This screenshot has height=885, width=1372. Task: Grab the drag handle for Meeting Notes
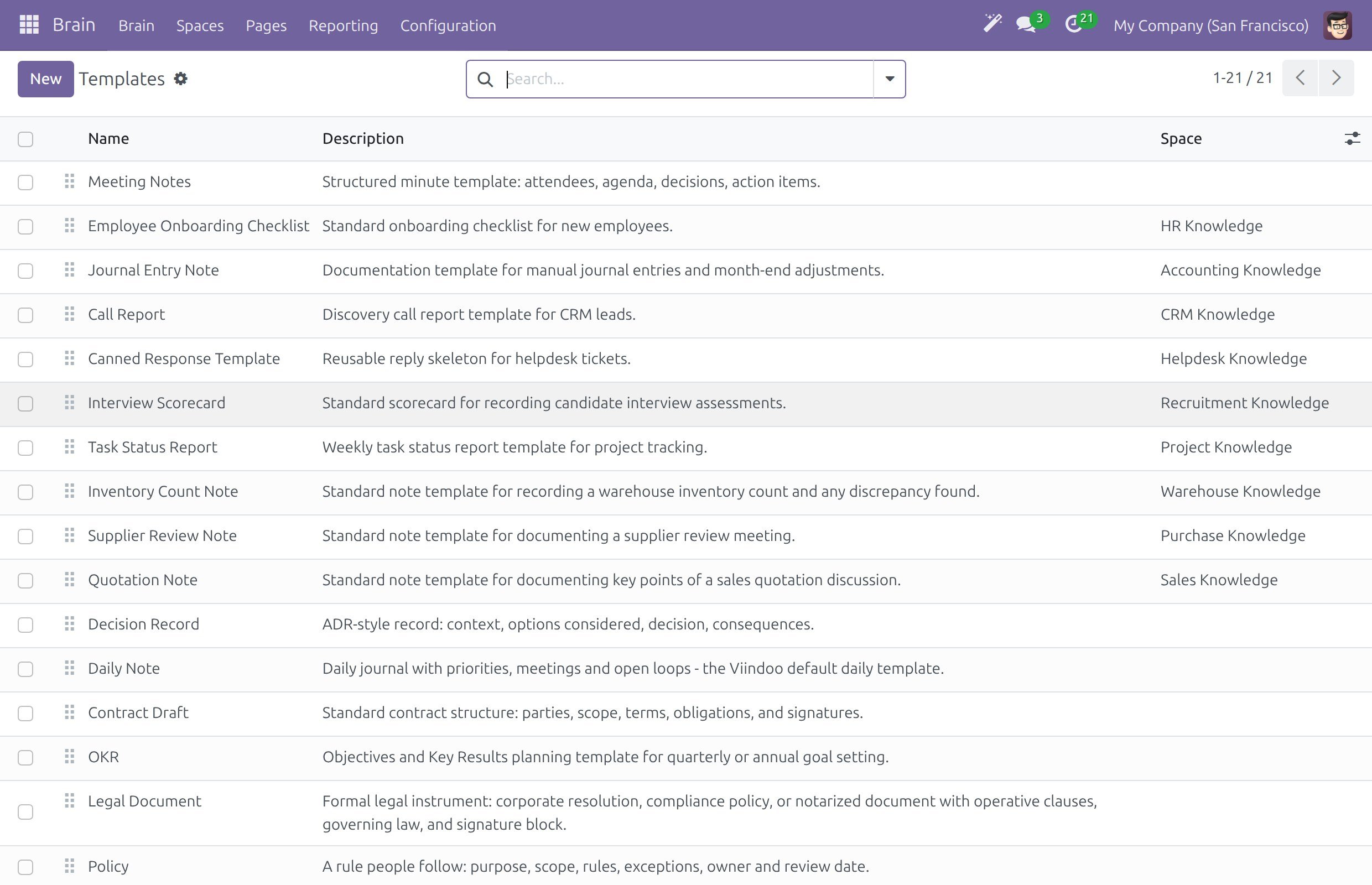pos(70,181)
